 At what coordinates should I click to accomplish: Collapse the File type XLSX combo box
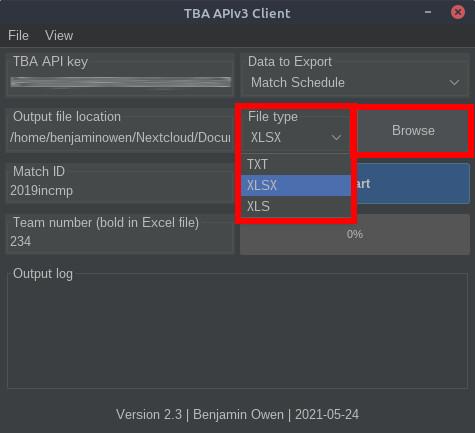coord(296,137)
